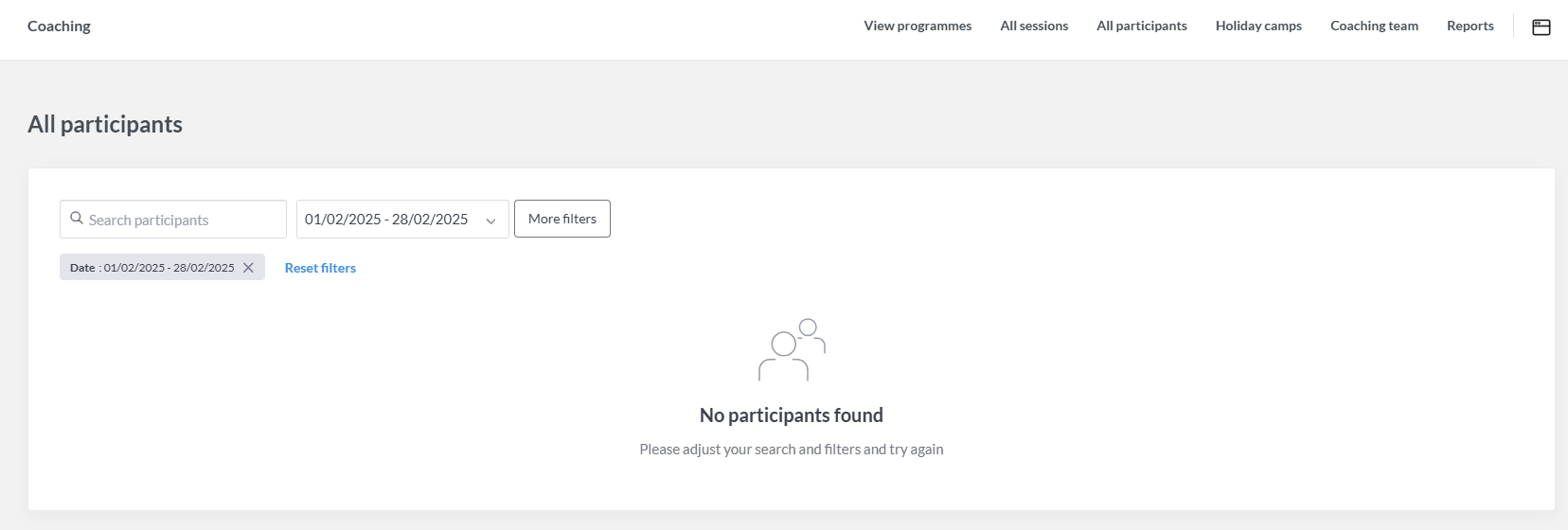Click the date range chevron arrow
1568x530 pixels.
(490, 221)
